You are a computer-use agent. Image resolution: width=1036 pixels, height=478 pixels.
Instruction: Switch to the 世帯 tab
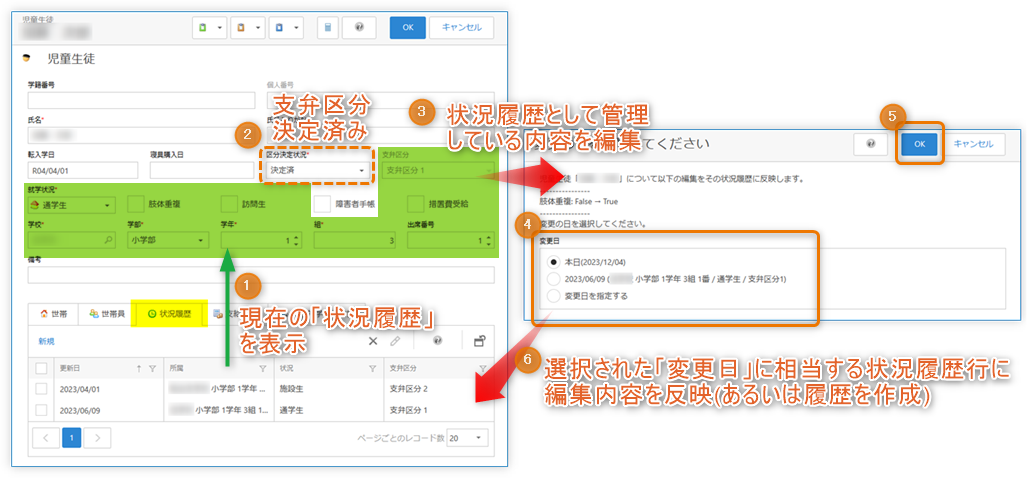point(54,314)
